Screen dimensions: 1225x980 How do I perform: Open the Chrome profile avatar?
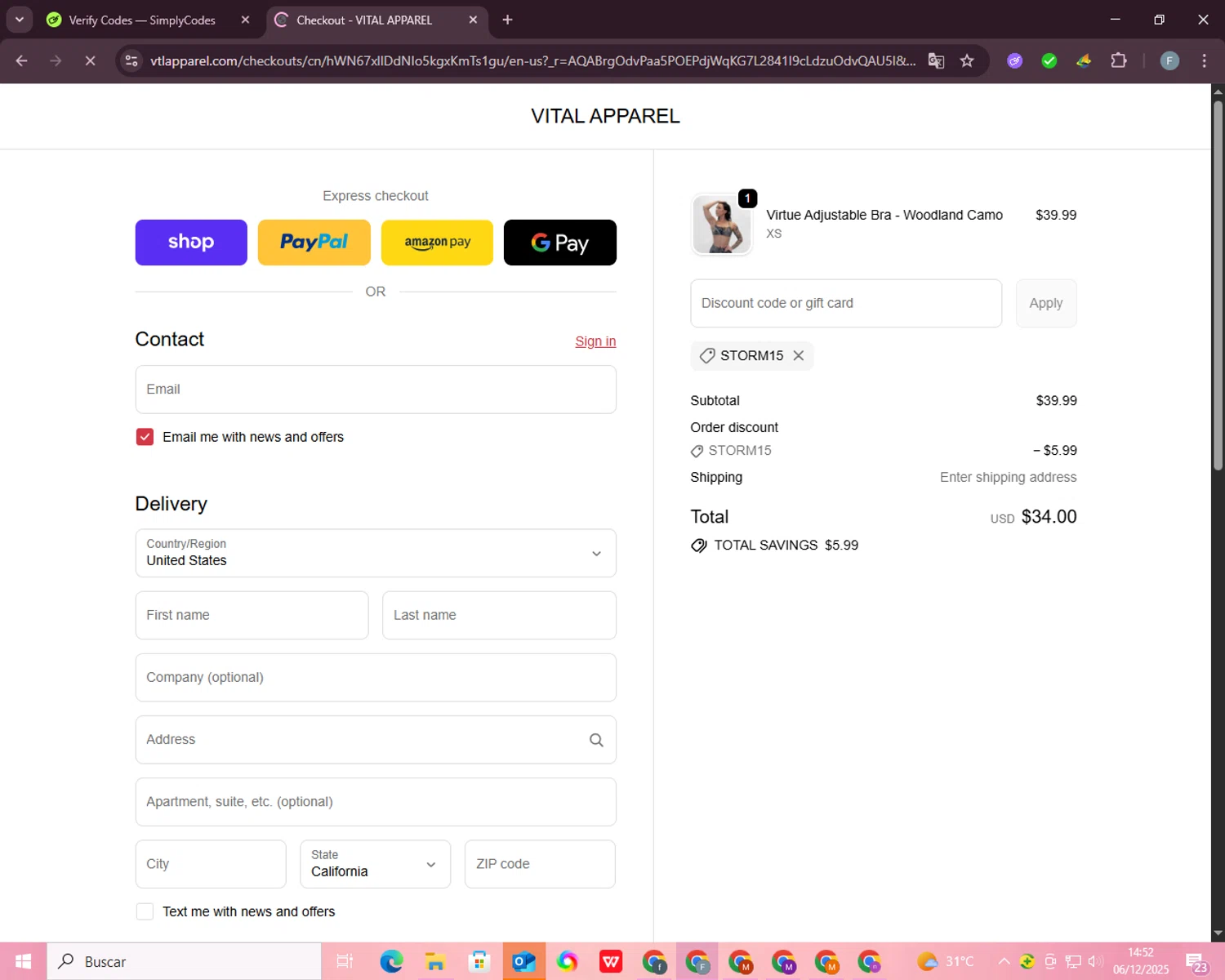click(x=1169, y=60)
